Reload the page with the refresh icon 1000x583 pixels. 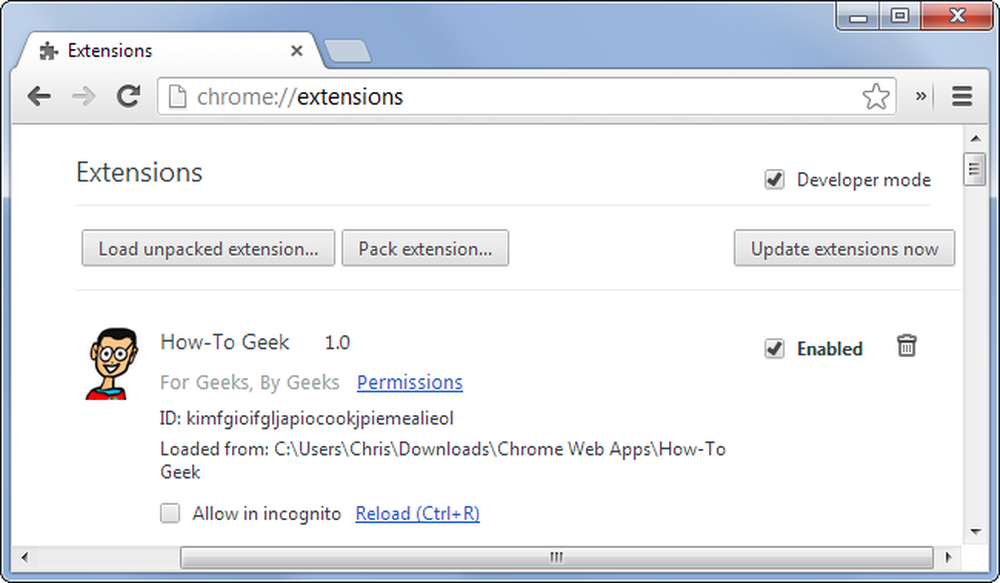coord(128,96)
